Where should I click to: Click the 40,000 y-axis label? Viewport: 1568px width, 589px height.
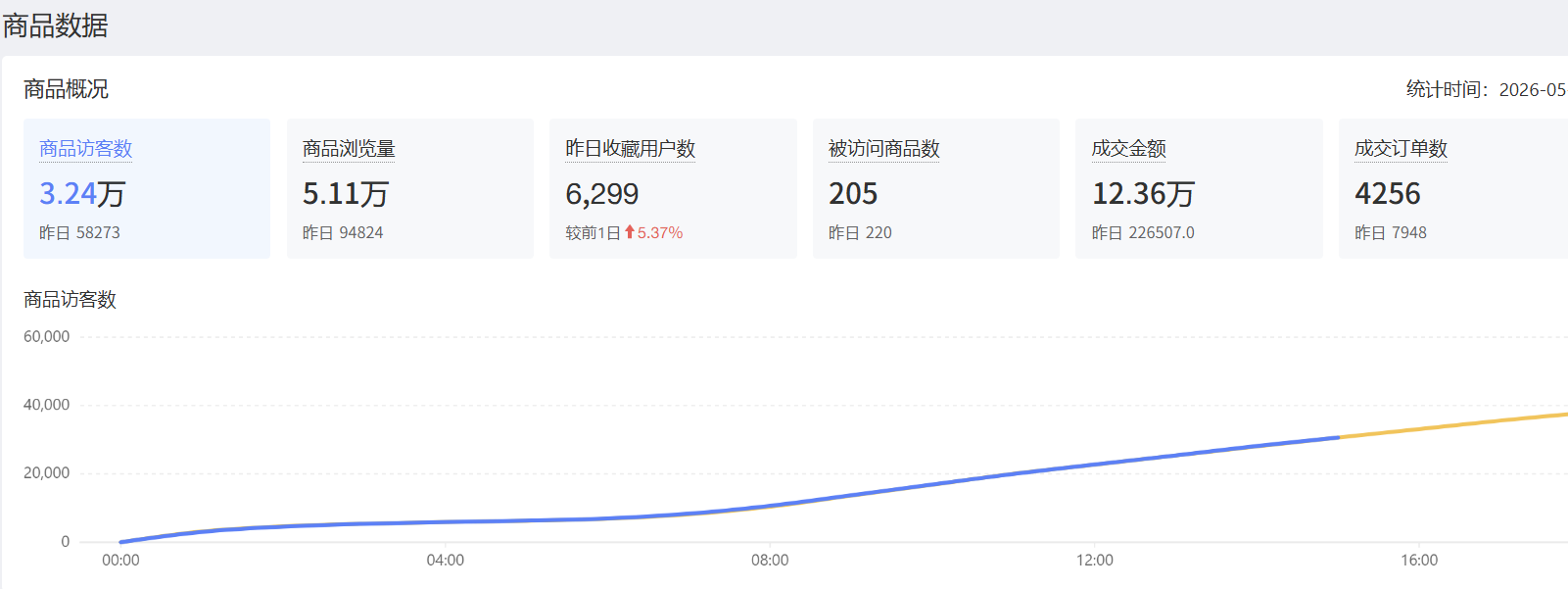pos(47,405)
